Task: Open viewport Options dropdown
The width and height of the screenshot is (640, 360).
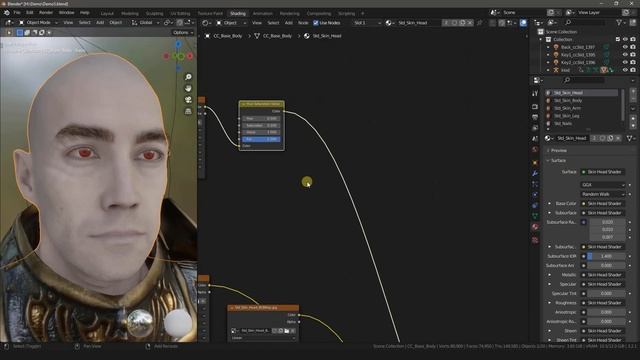Action: [182, 32]
